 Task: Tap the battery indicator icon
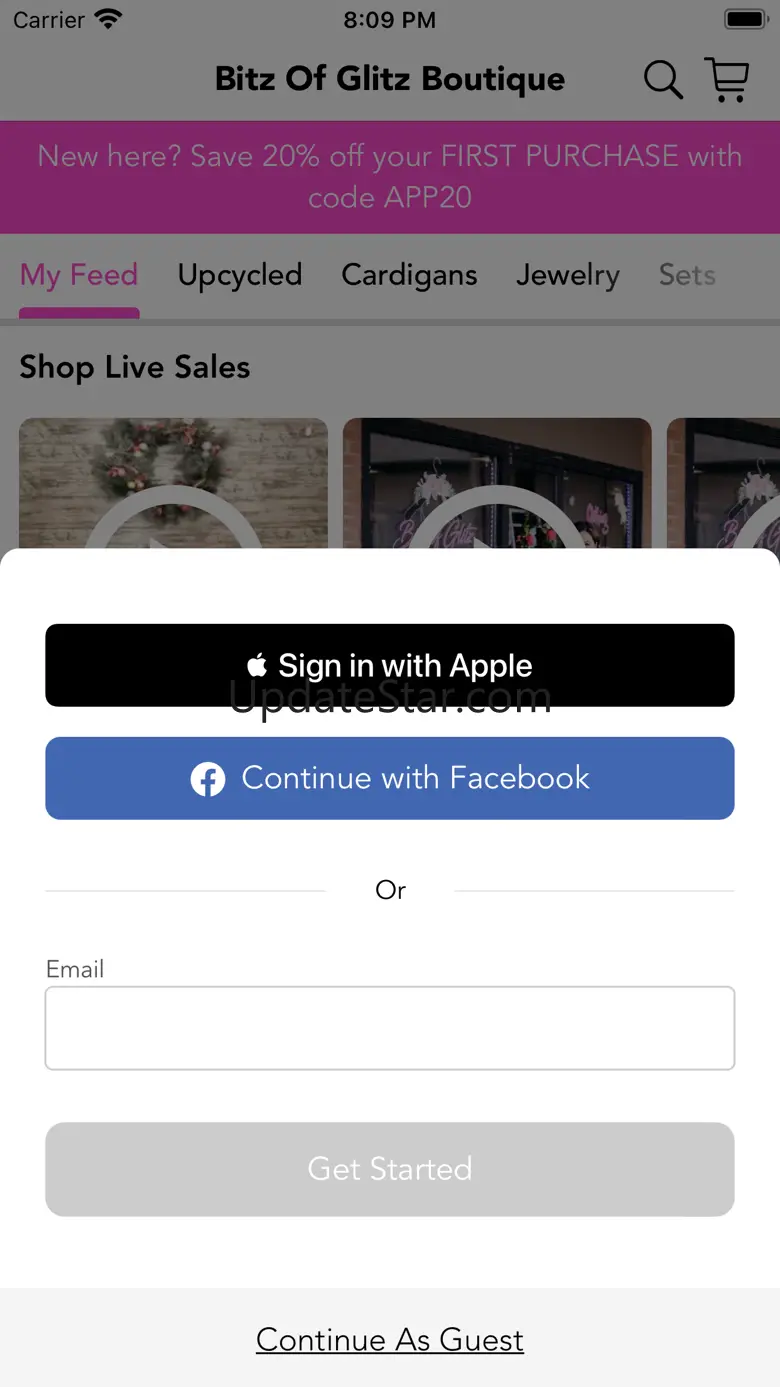pyautogui.click(x=745, y=19)
